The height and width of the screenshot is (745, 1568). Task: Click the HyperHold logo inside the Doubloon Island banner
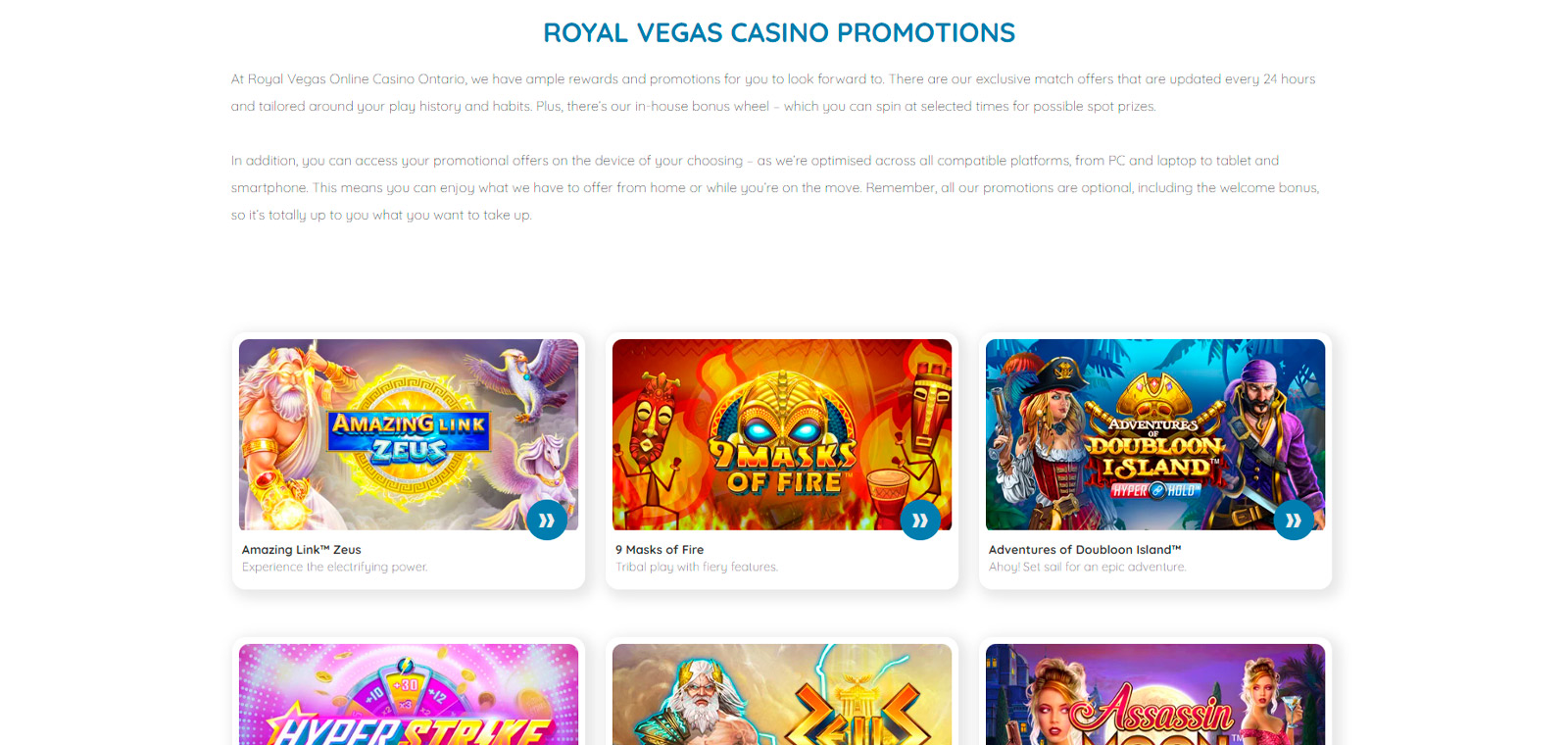pos(1153,490)
